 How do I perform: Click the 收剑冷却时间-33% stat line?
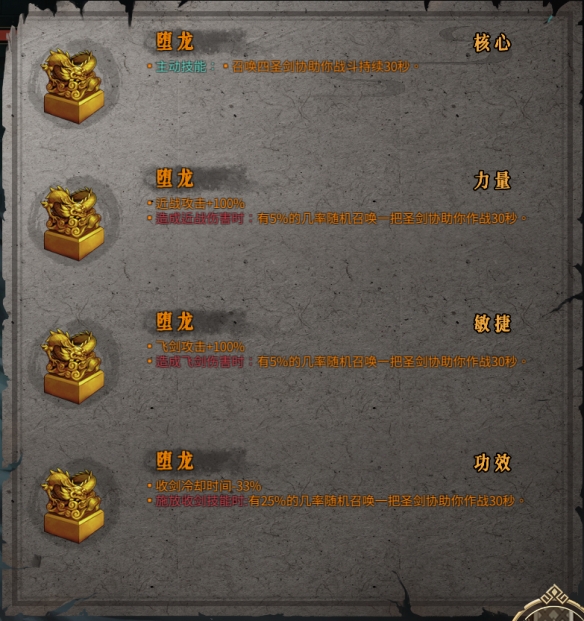pos(208,486)
